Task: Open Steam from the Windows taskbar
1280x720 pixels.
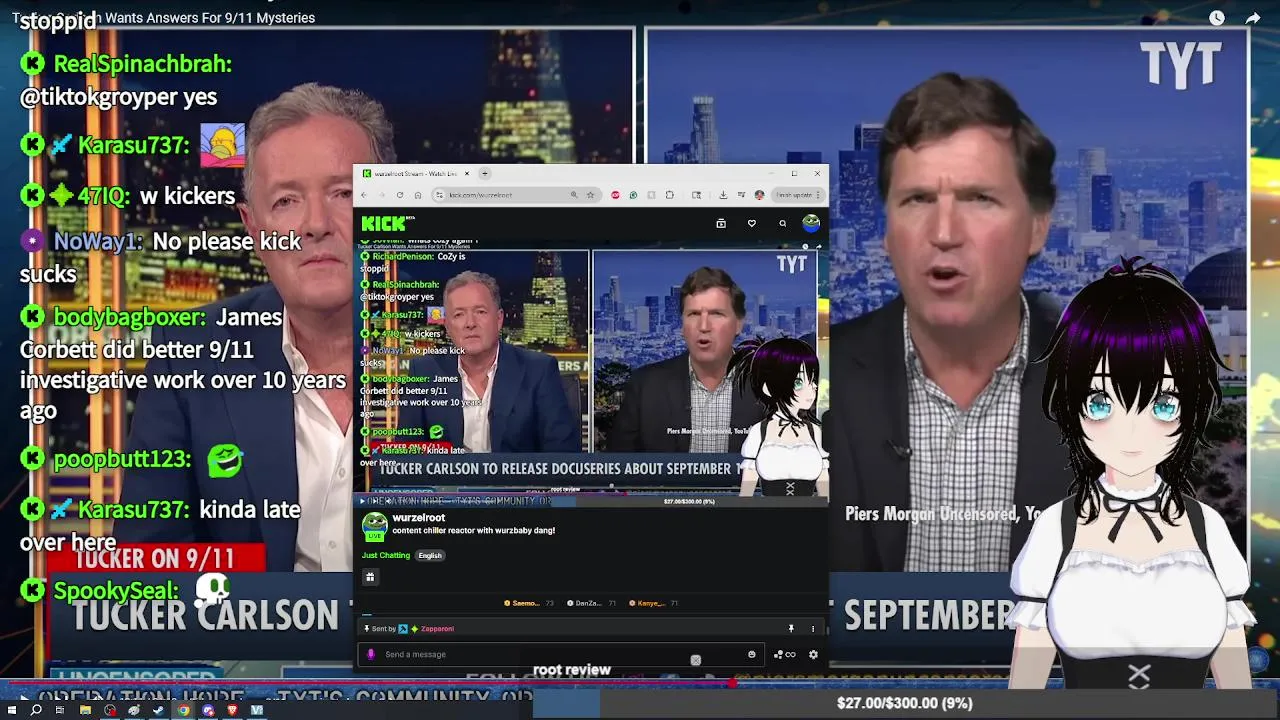Action: click(158, 710)
